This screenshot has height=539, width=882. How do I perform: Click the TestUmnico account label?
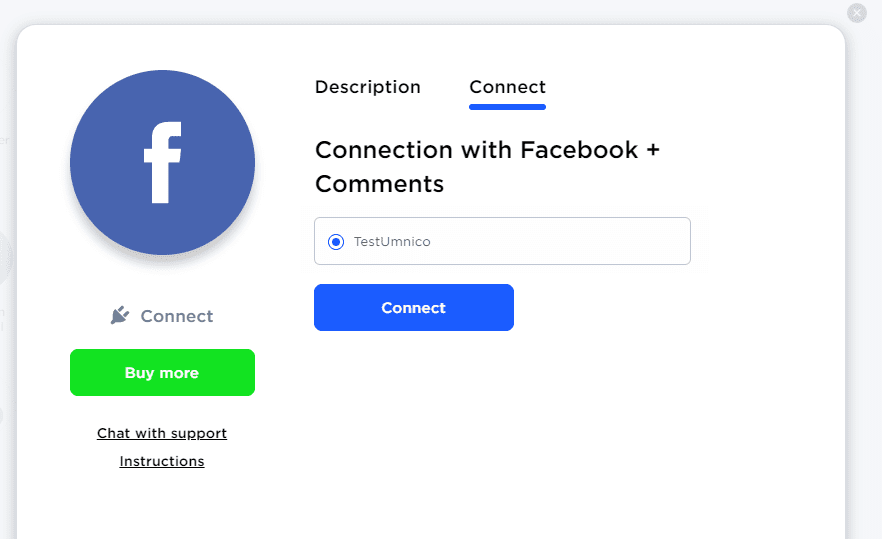coord(392,241)
